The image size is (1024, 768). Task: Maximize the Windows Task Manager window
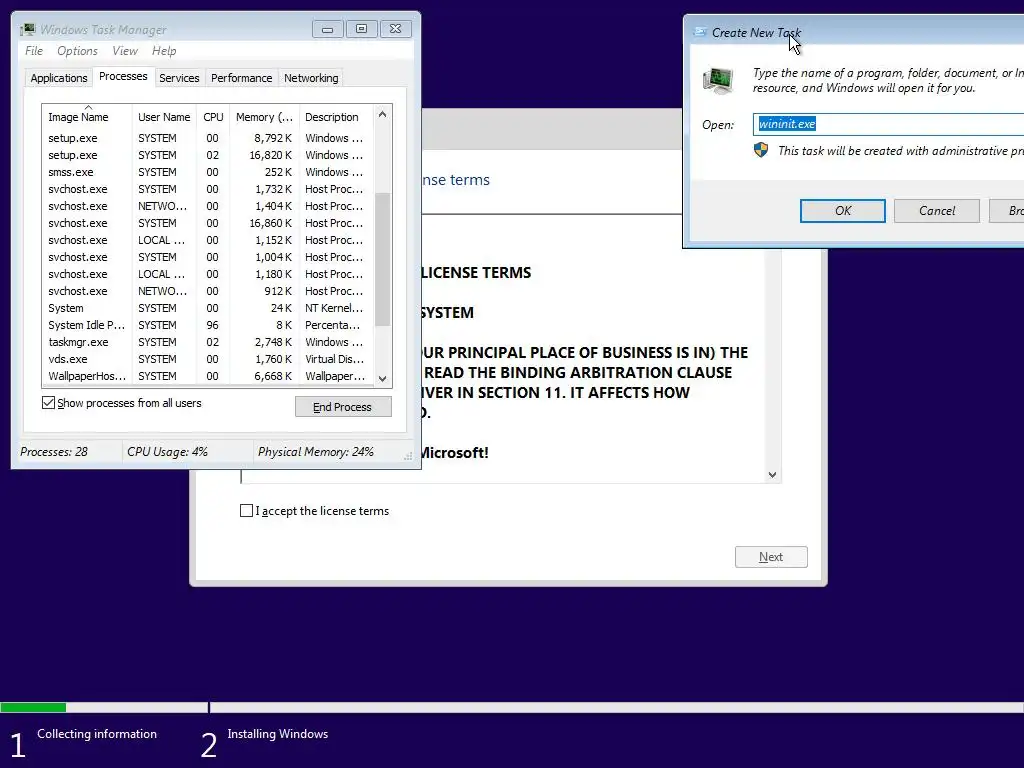(361, 29)
